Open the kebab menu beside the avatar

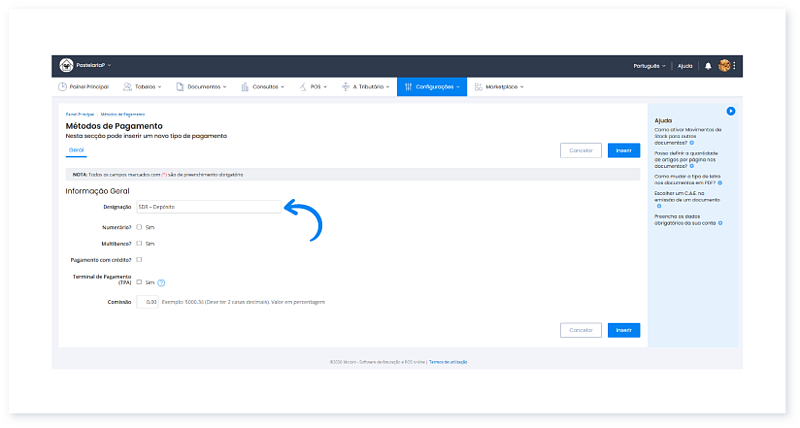pyautogui.click(x=735, y=66)
